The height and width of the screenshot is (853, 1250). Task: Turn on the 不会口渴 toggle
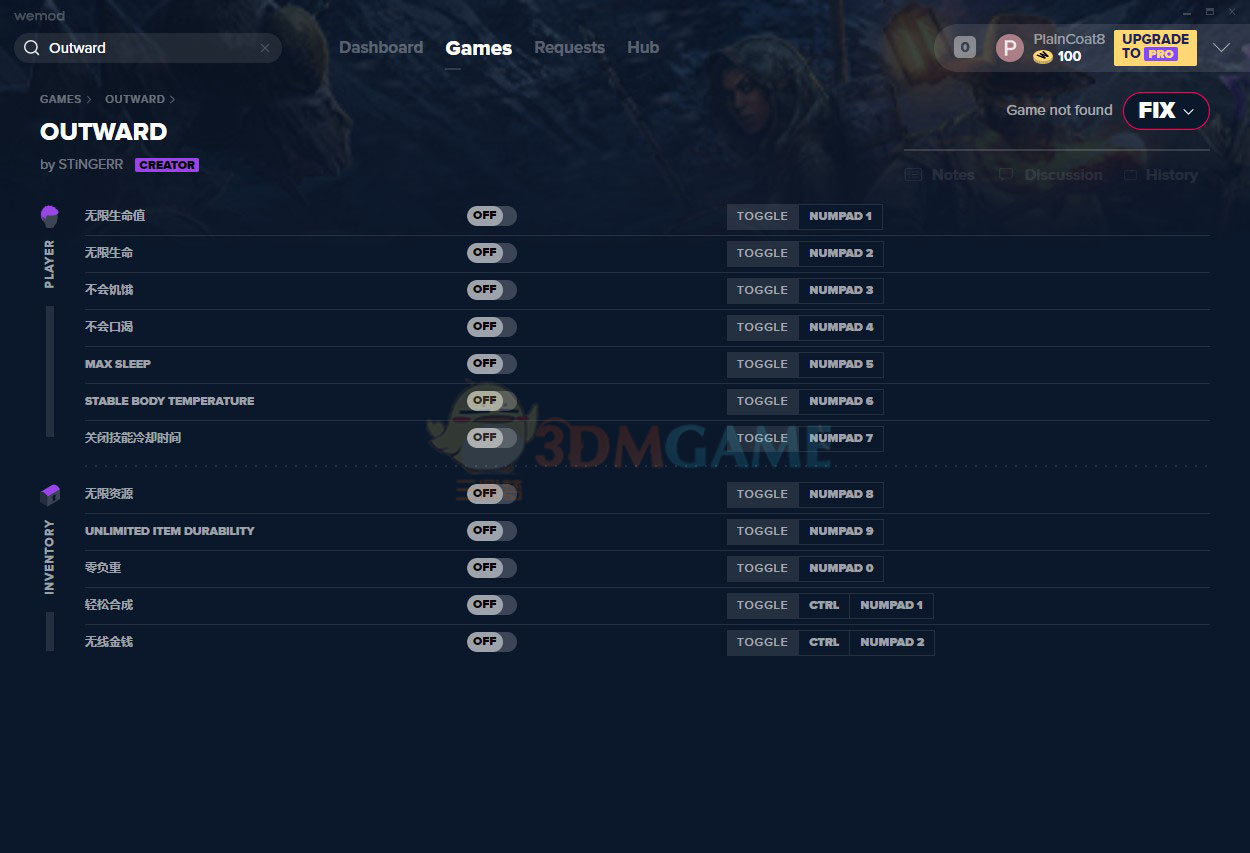point(491,327)
